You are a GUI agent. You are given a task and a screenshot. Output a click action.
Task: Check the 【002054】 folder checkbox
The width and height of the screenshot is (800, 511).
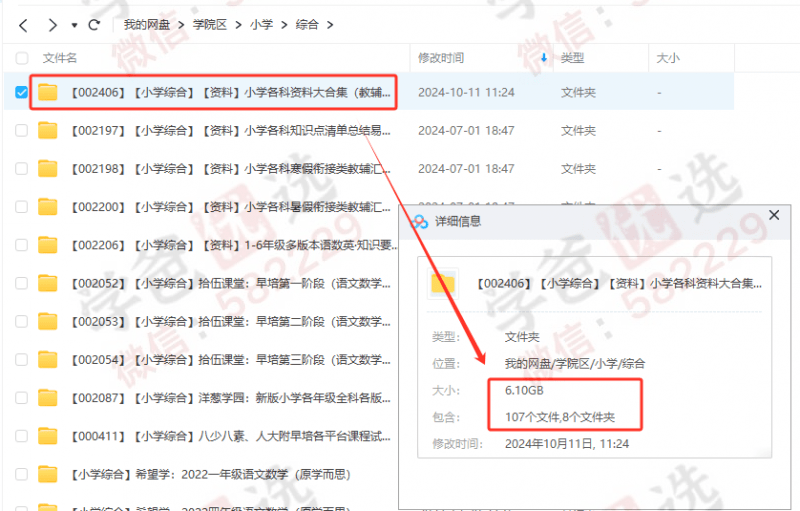click(x=21, y=360)
